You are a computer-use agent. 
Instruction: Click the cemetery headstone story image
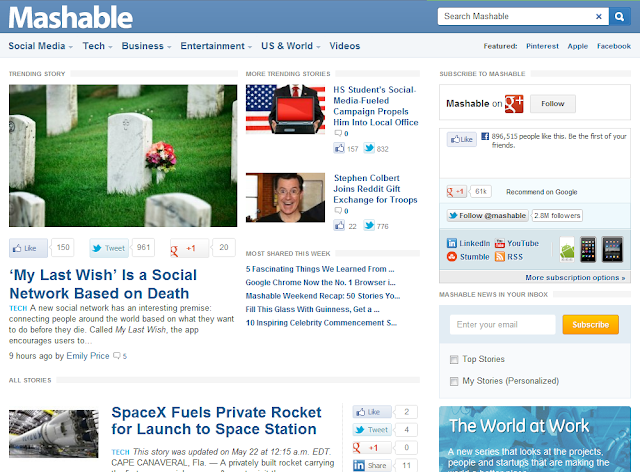point(123,156)
